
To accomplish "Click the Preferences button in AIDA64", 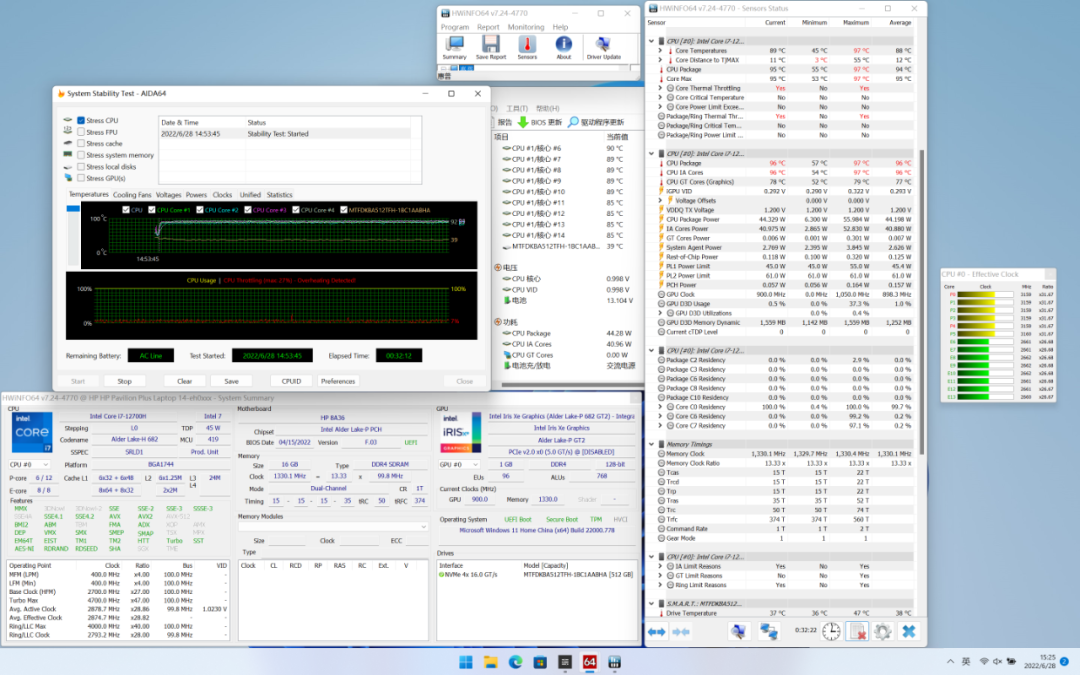I will (x=338, y=381).
